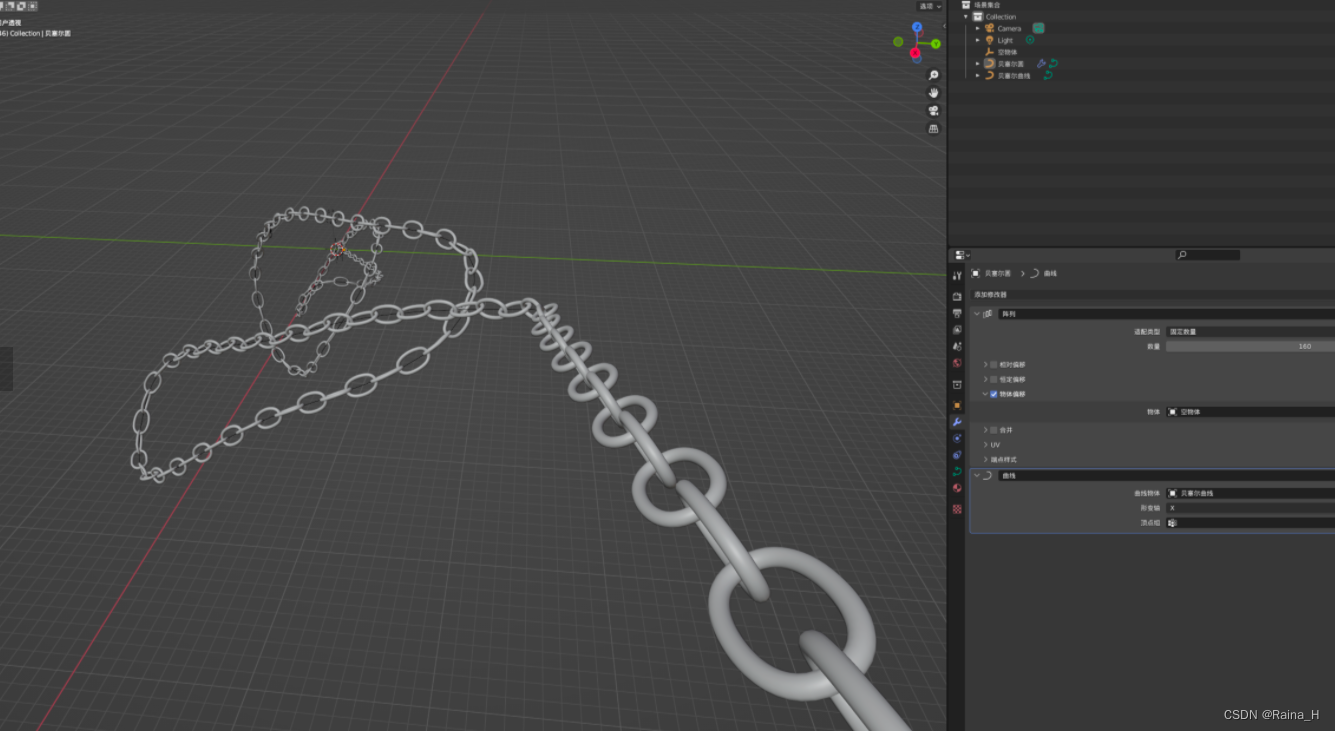Open the Output properties tab icon
Screen dimensions: 1335x731
(957, 313)
